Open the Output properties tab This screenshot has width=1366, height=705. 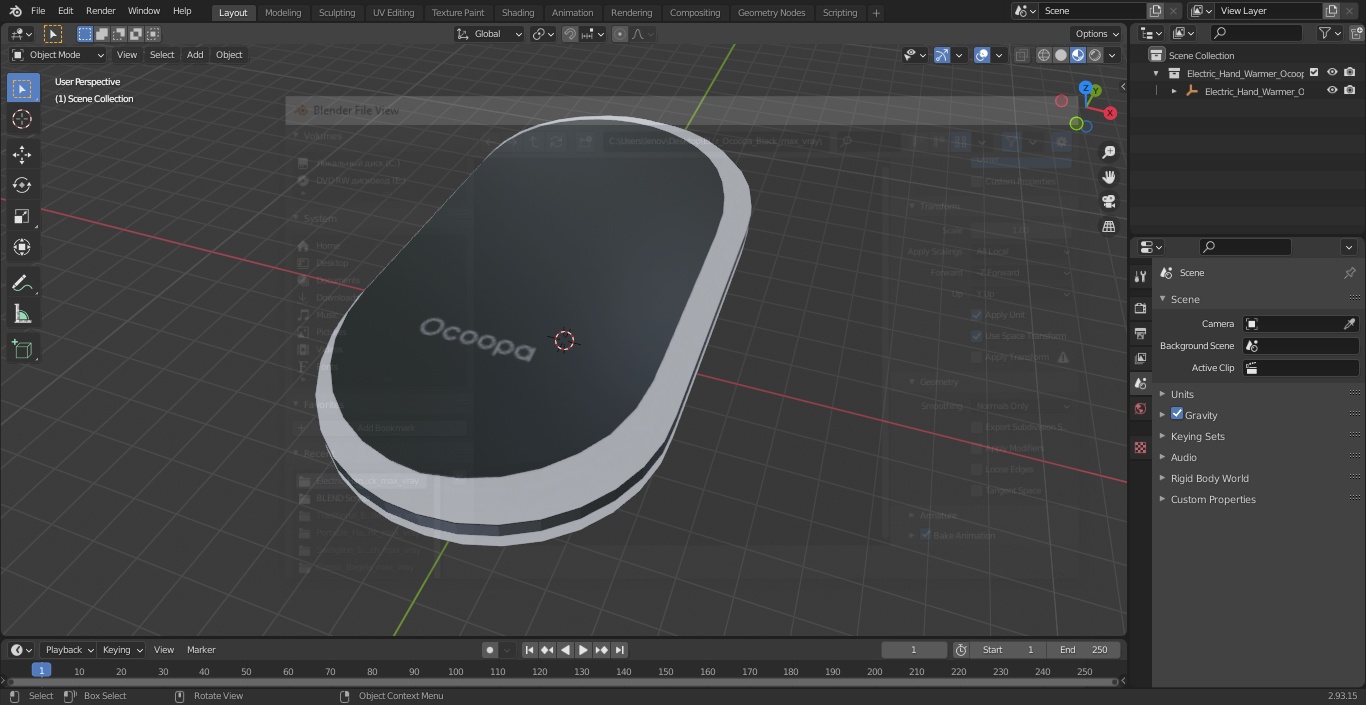pos(1140,333)
